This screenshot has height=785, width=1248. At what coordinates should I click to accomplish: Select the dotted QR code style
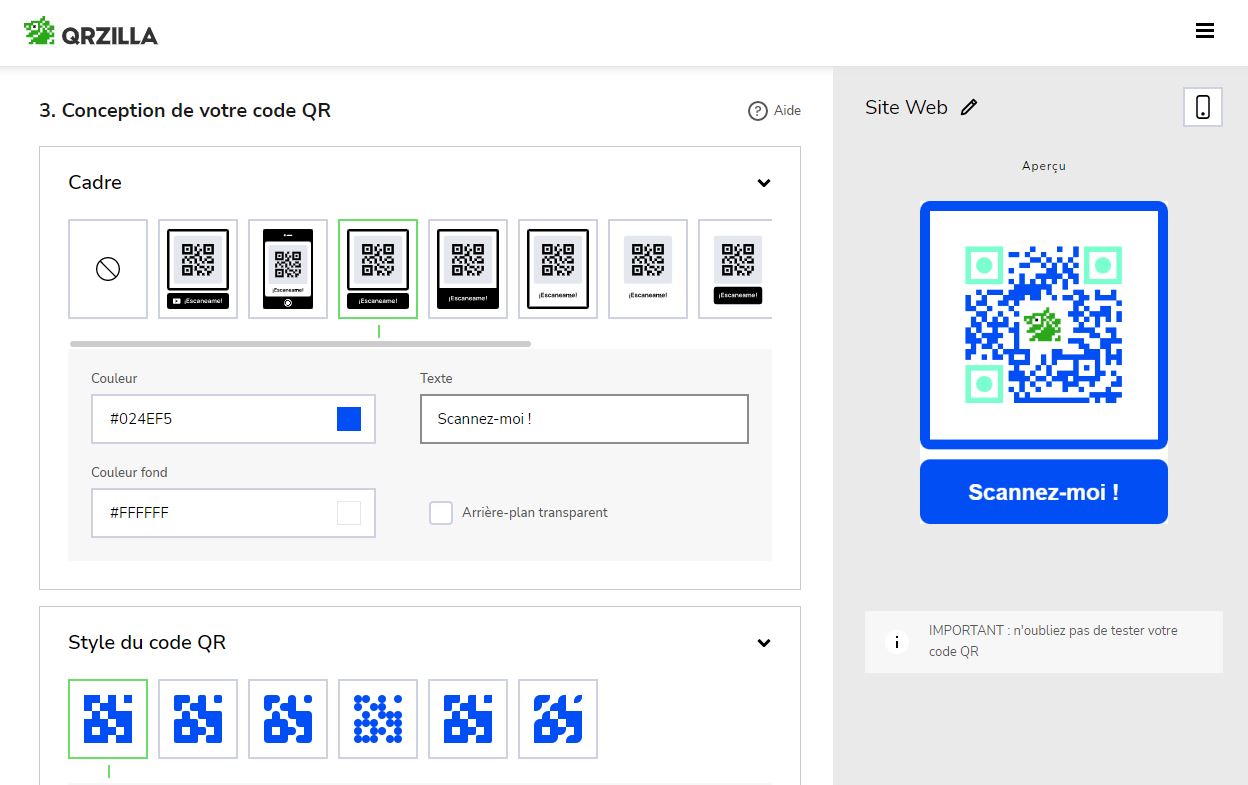point(378,719)
